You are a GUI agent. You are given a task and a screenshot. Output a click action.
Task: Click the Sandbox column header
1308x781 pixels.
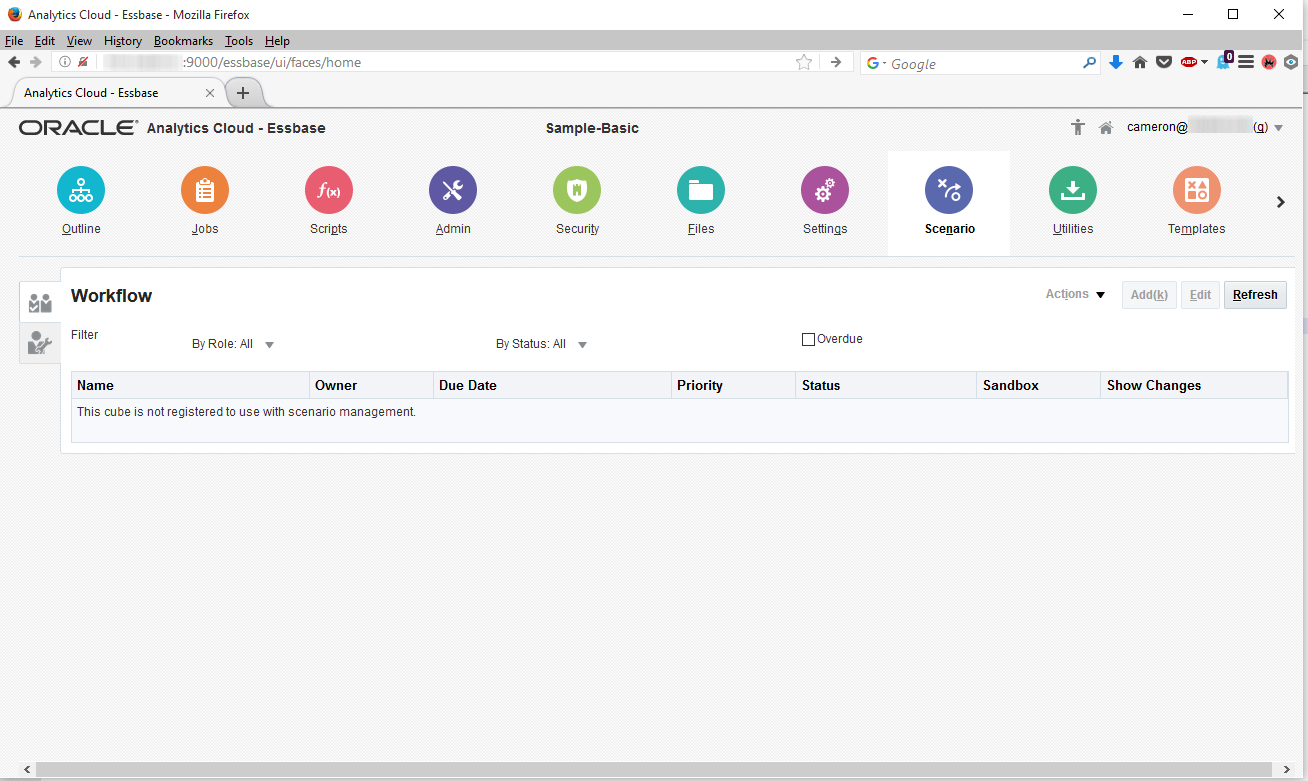[x=1039, y=385]
